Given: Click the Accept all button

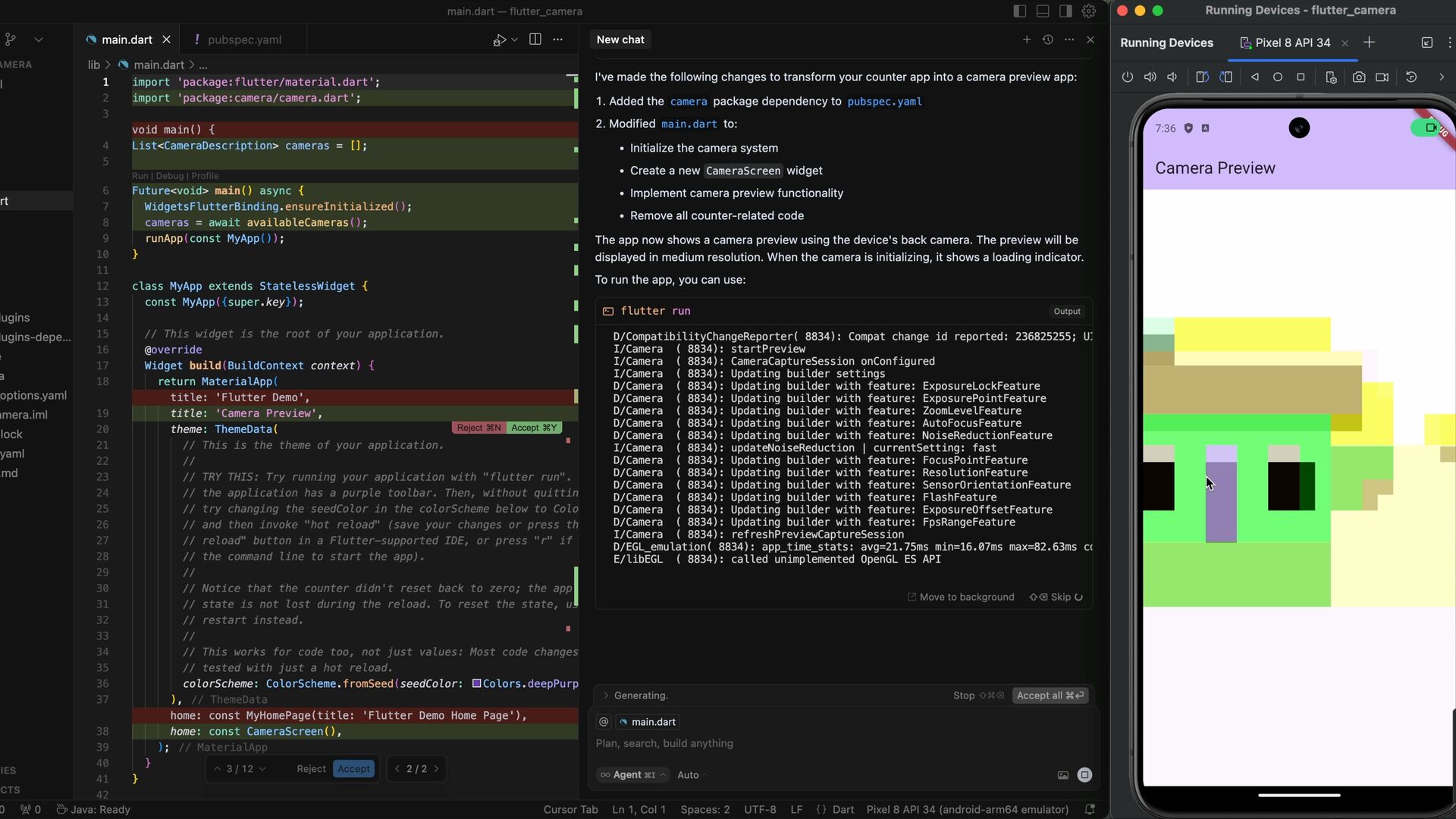Looking at the screenshot, I should coord(1050,695).
